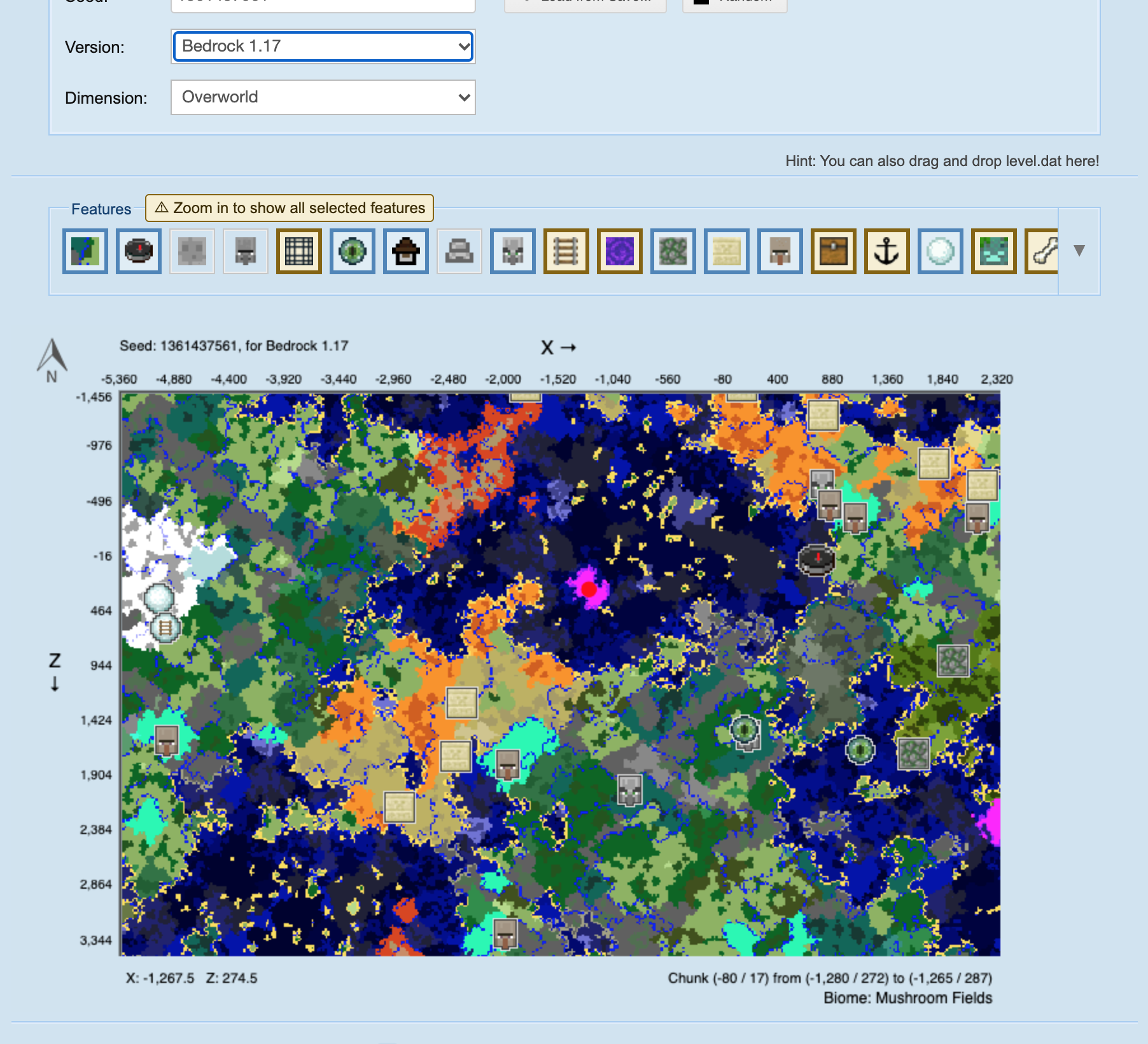
Task: Click the 'Dimension:' label
Action: coord(106,98)
